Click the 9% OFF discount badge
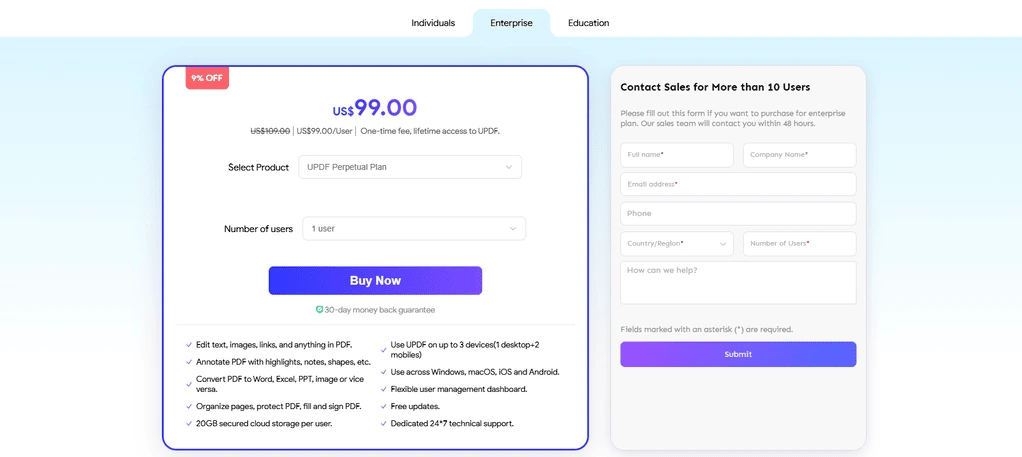 click(207, 78)
